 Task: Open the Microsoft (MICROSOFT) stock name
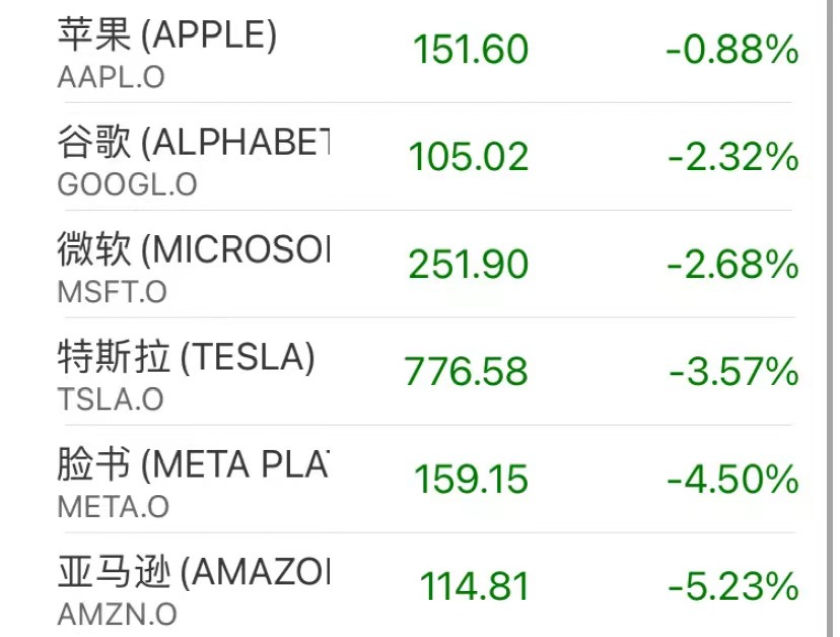tap(194, 250)
